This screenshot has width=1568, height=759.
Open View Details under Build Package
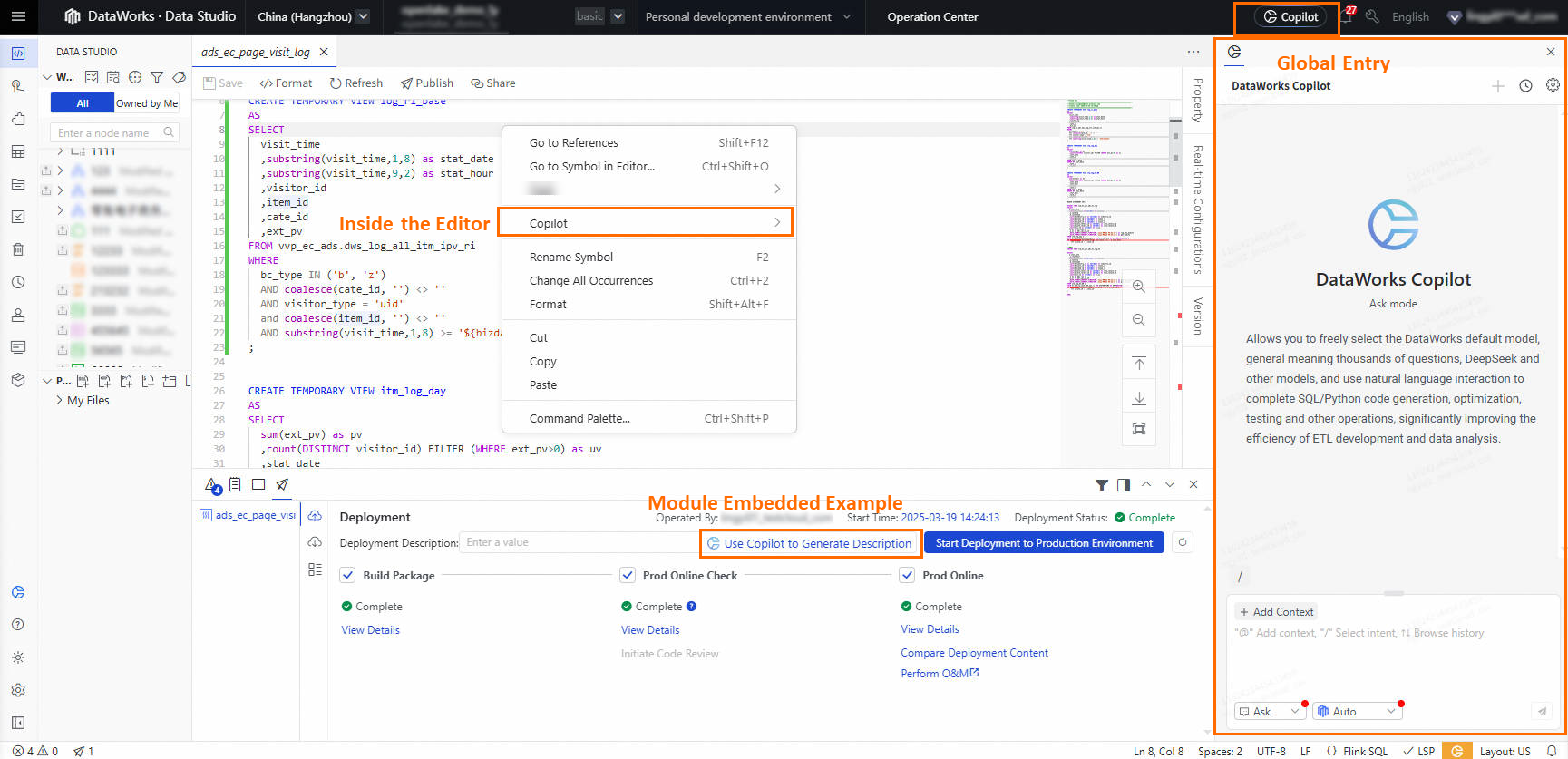(371, 630)
